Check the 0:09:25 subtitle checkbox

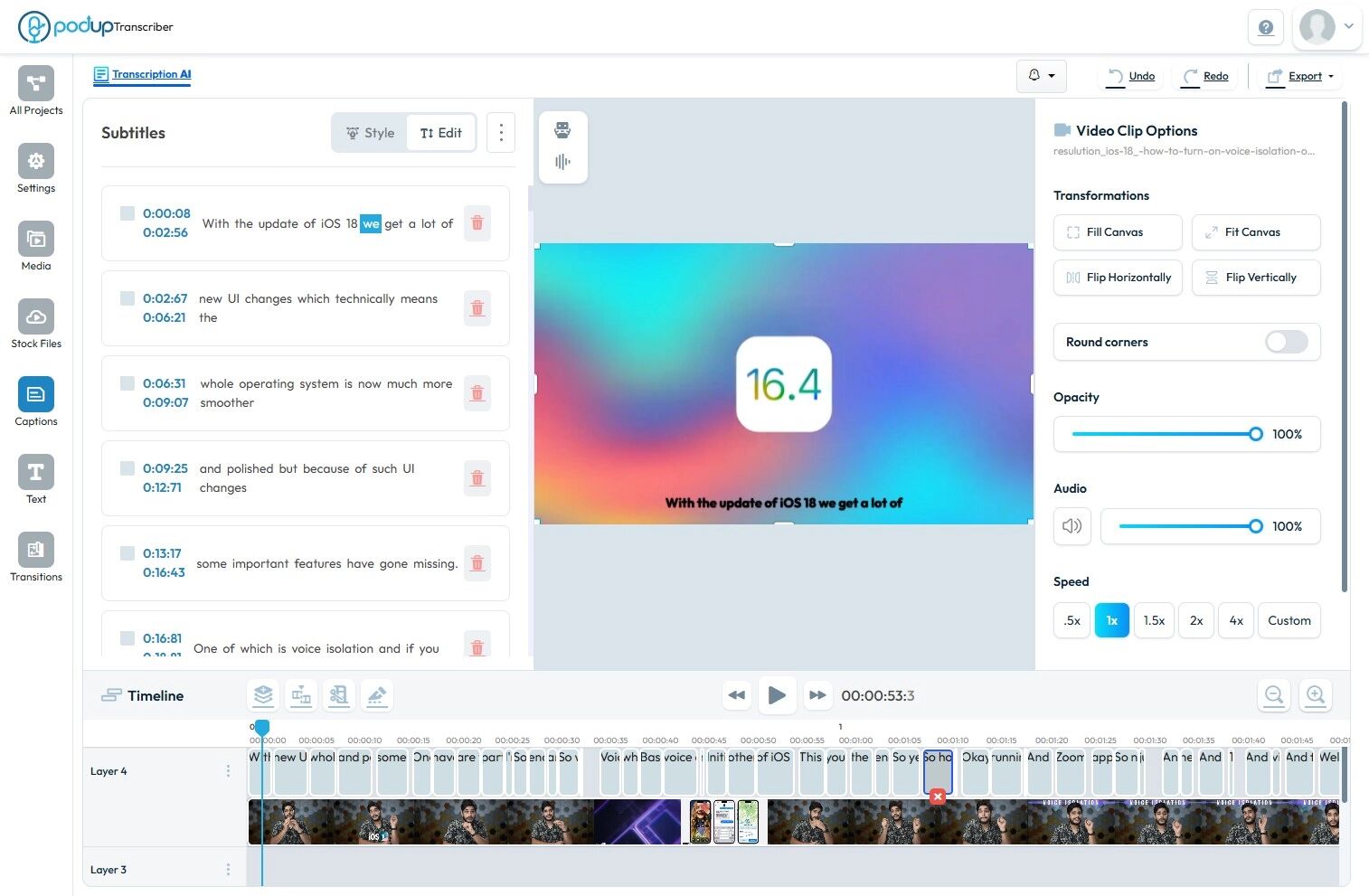point(127,468)
